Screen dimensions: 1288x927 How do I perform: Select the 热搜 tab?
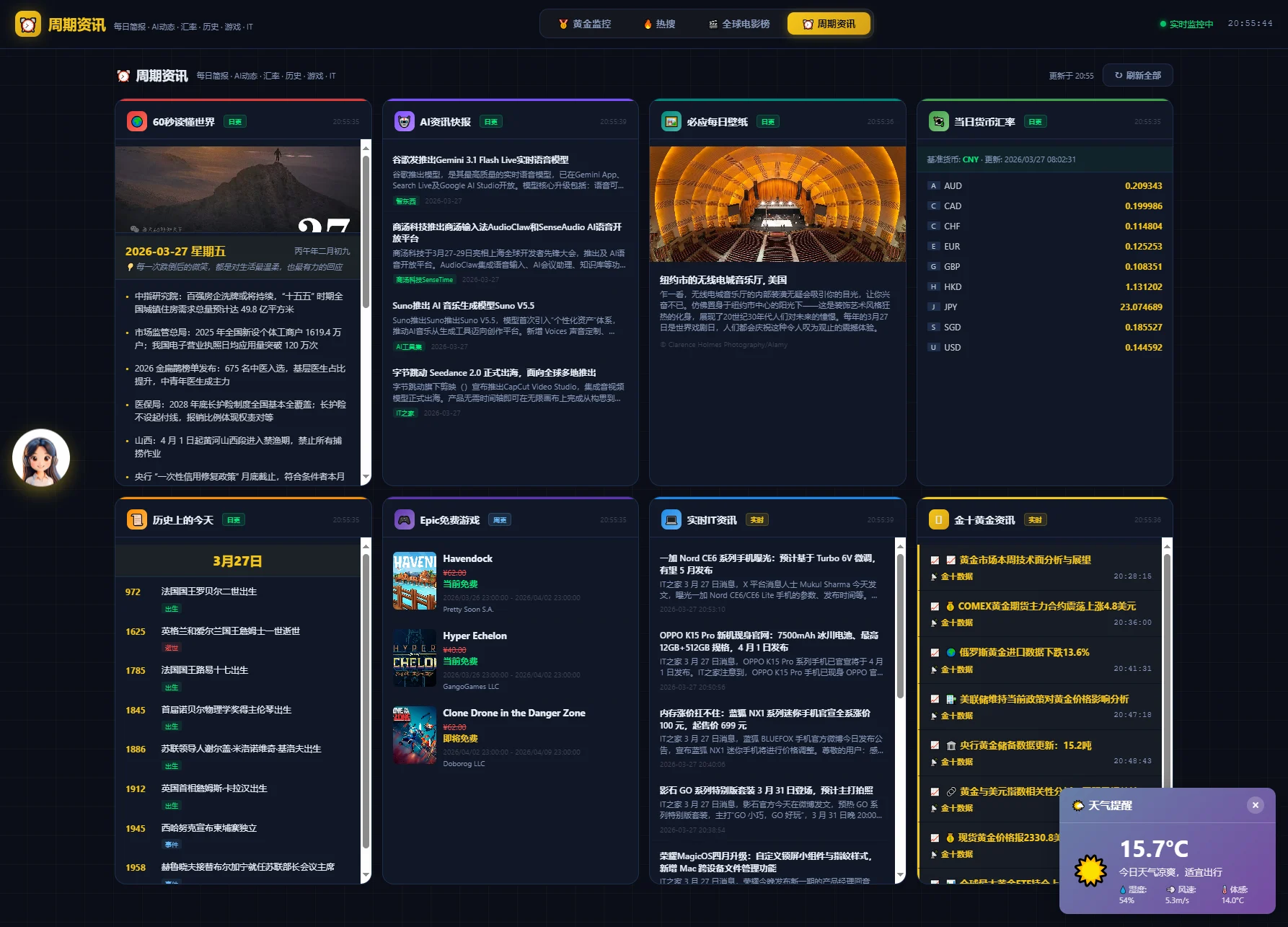(659, 24)
